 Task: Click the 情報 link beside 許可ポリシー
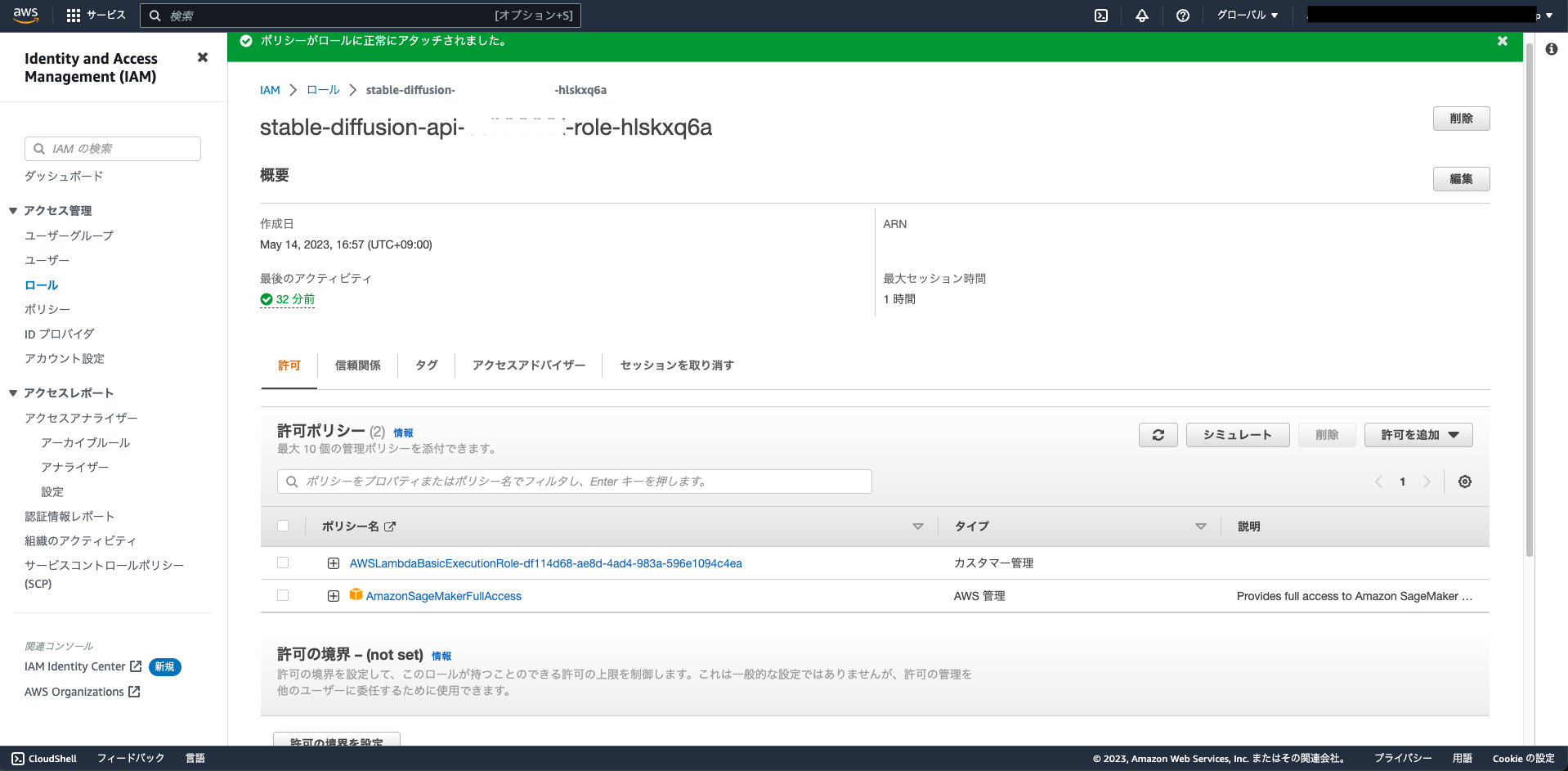click(403, 433)
